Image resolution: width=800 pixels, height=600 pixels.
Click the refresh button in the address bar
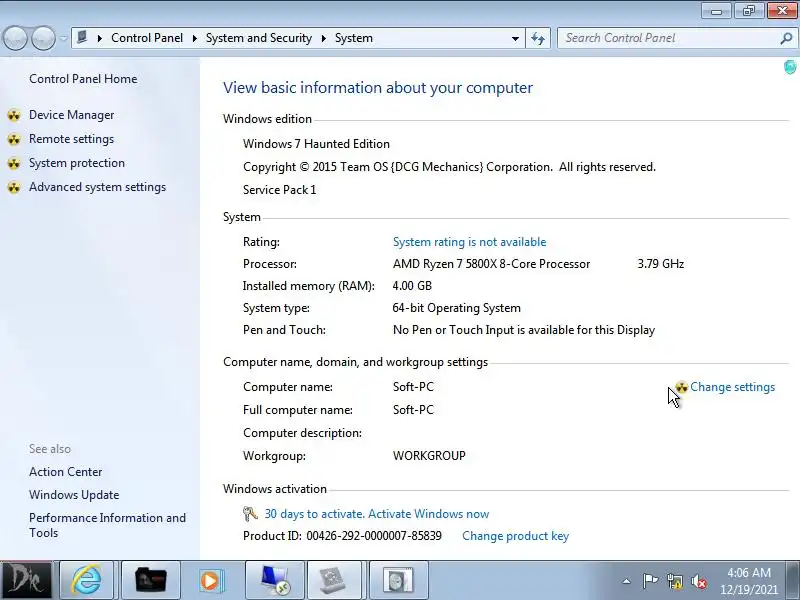[538, 38]
